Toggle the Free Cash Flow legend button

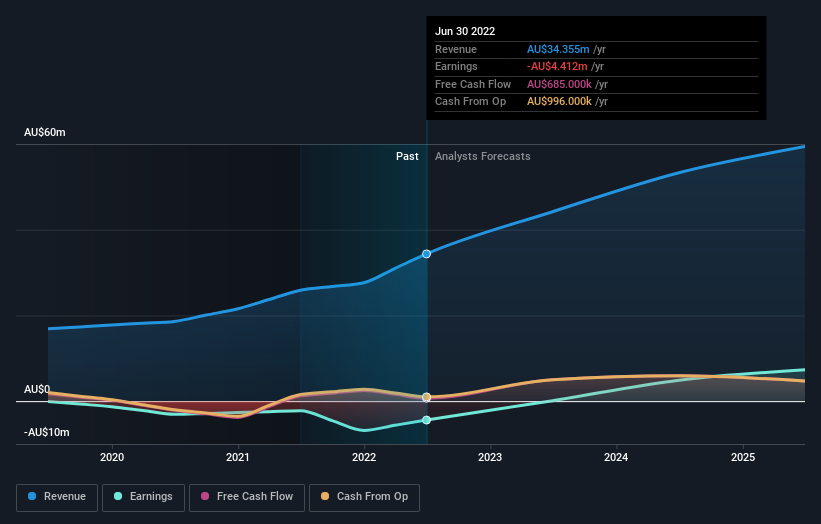[x=247, y=497]
